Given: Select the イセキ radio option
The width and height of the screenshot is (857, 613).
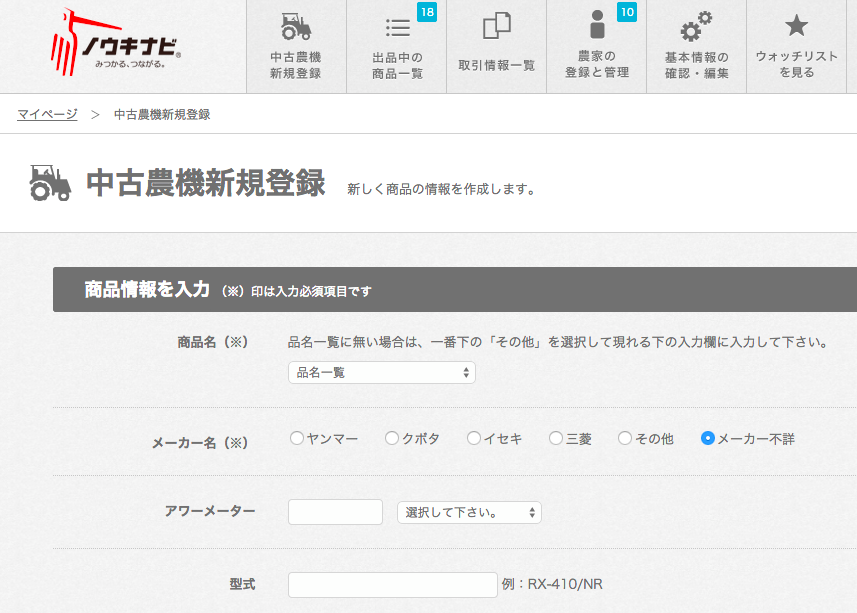Looking at the screenshot, I should (x=474, y=438).
